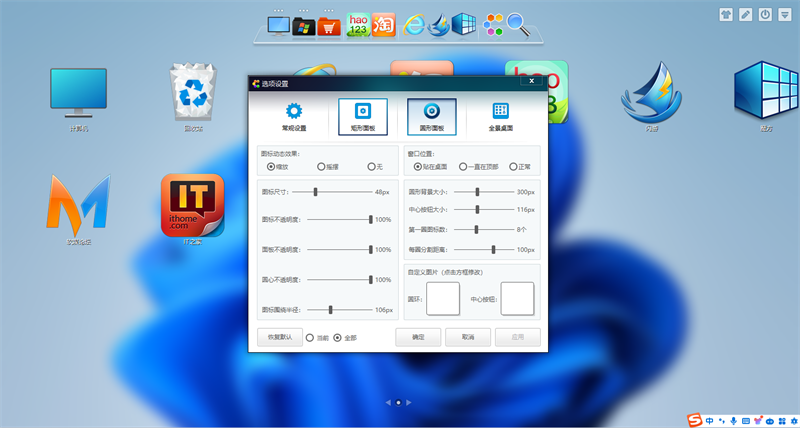Open the black Windows folder in the dock
Screen dimensions: 800x428
pos(304,26)
